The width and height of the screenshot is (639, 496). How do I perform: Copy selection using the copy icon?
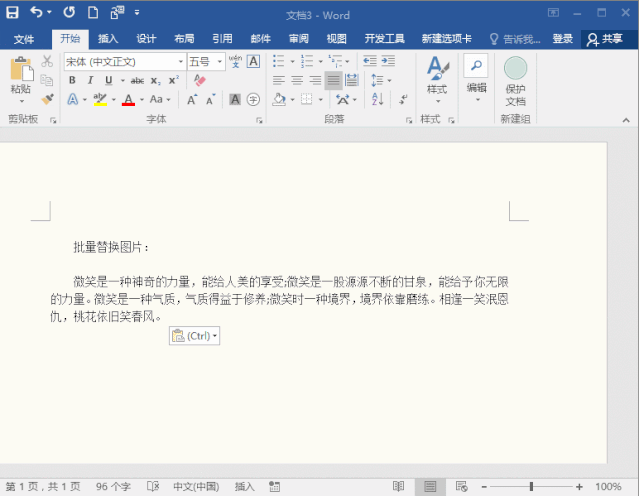47,80
